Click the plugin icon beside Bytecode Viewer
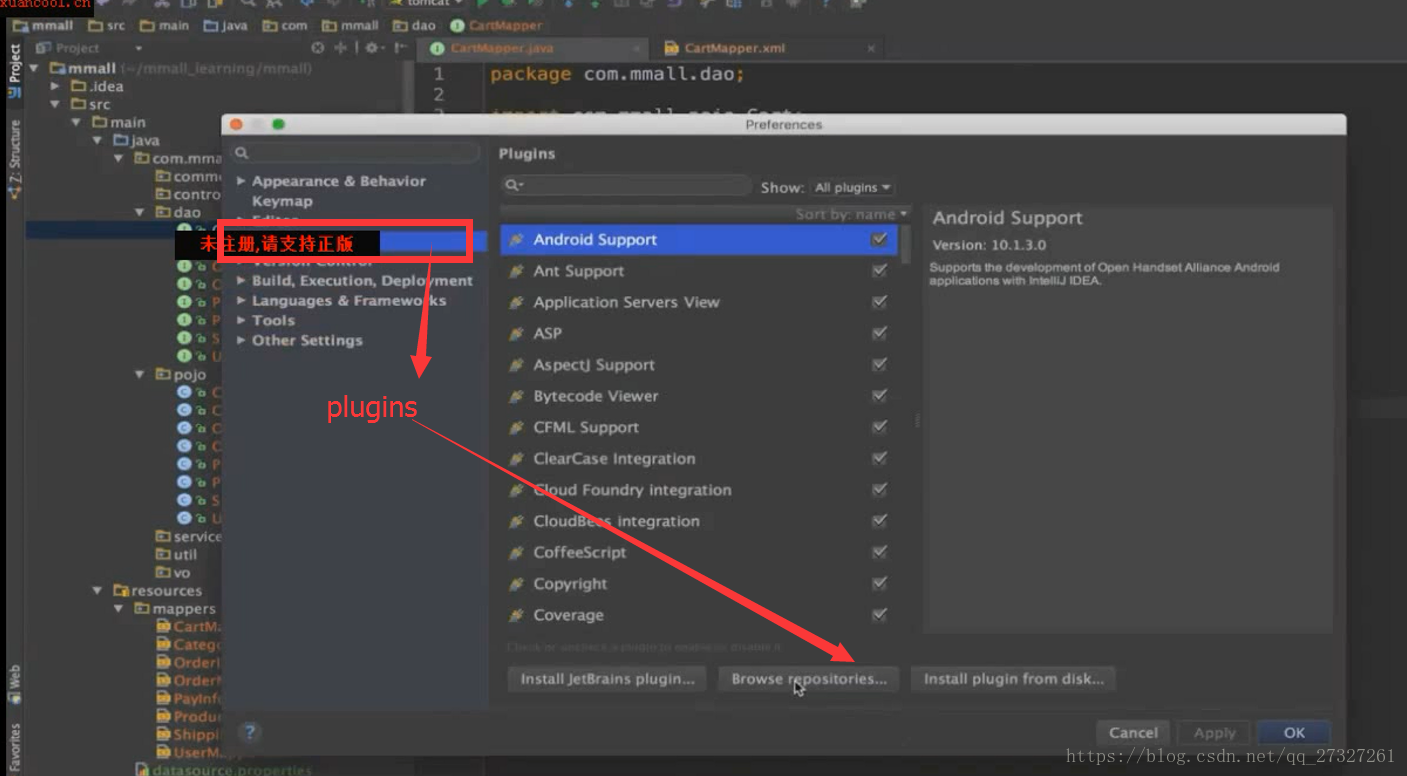 pos(517,396)
